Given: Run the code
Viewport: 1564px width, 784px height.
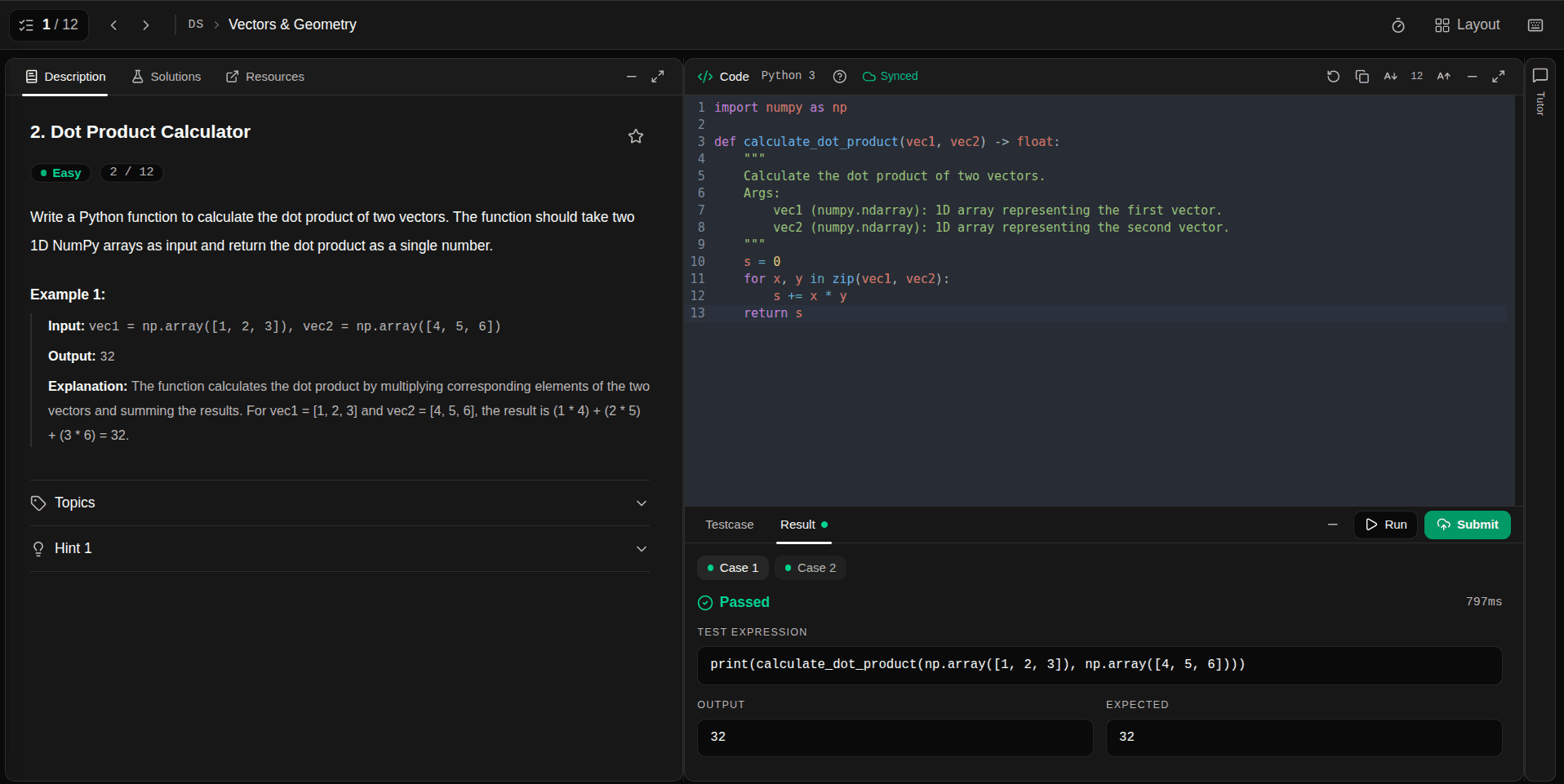Looking at the screenshot, I should pos(1385,525).
